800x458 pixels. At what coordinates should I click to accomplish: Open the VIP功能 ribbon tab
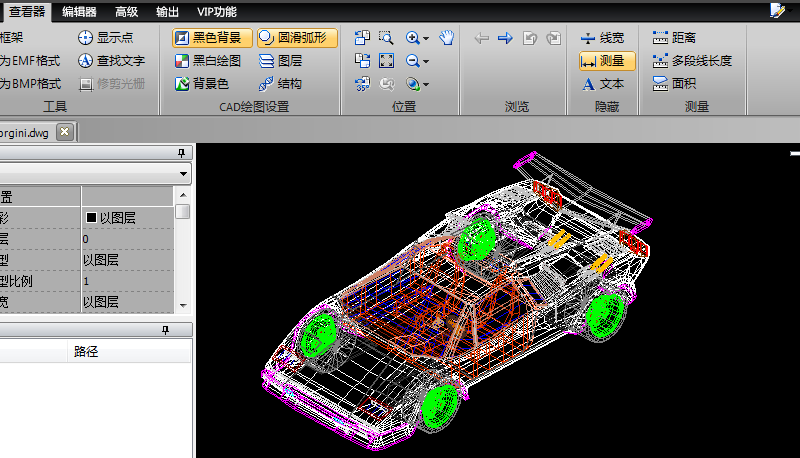tap(217, 11)
